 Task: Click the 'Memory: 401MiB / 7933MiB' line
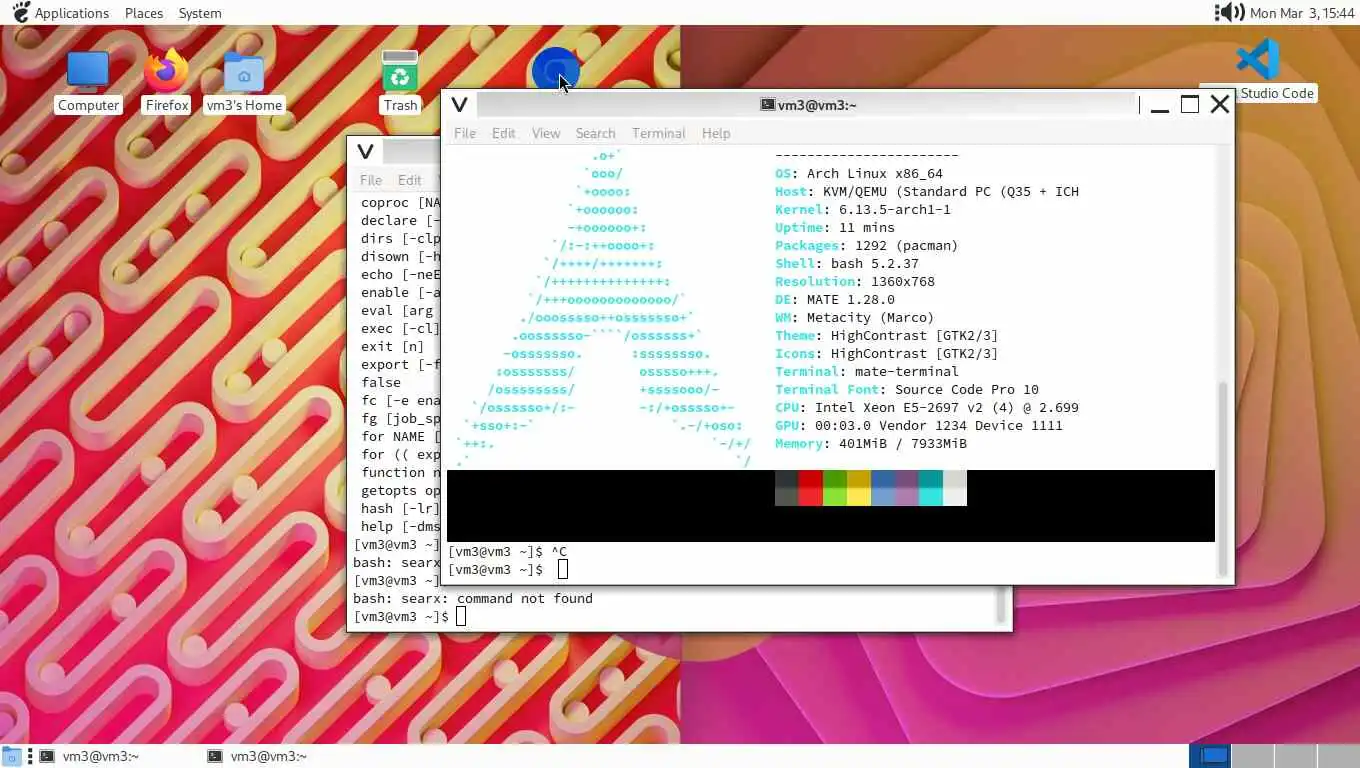(871, 443)
